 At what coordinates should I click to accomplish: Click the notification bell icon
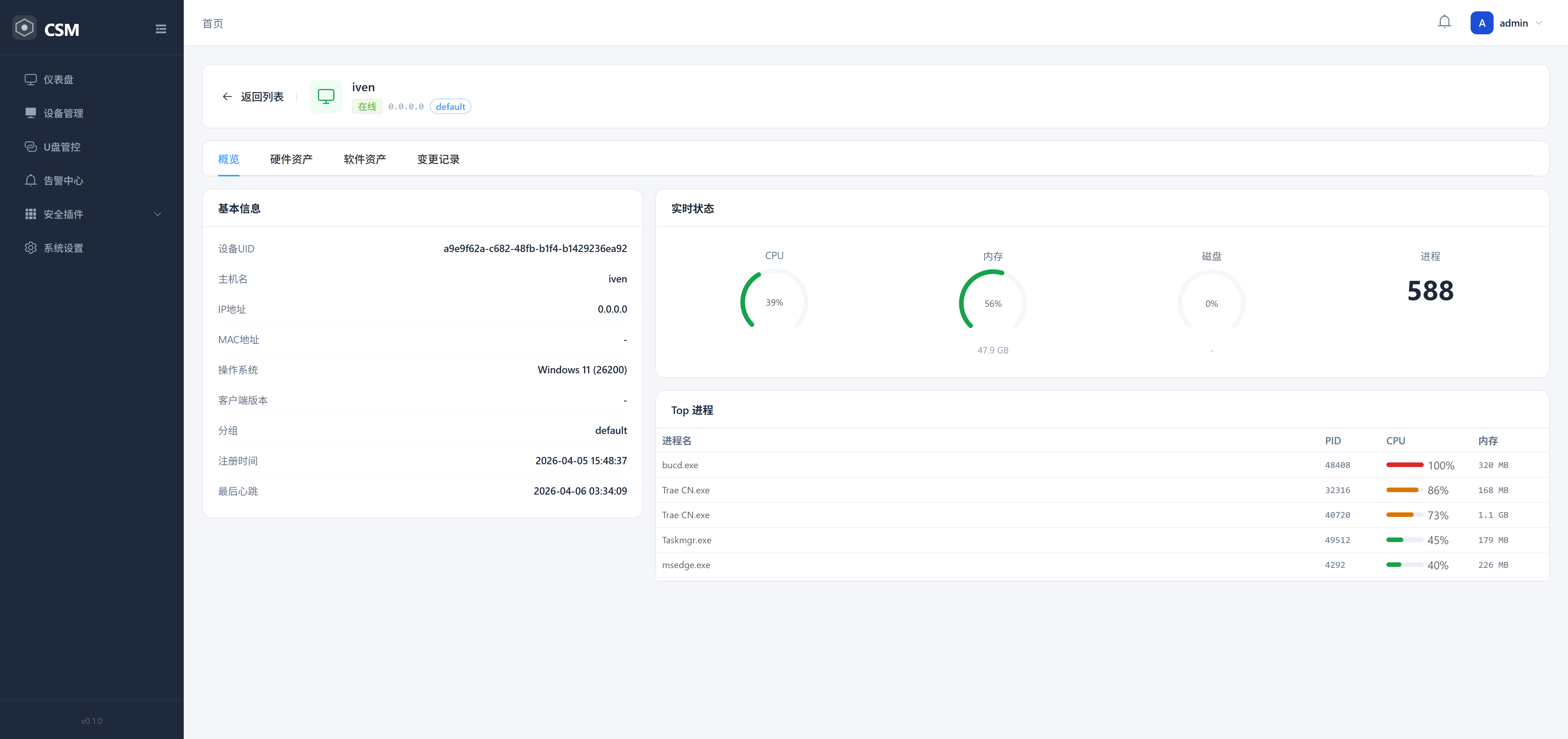1444,23
